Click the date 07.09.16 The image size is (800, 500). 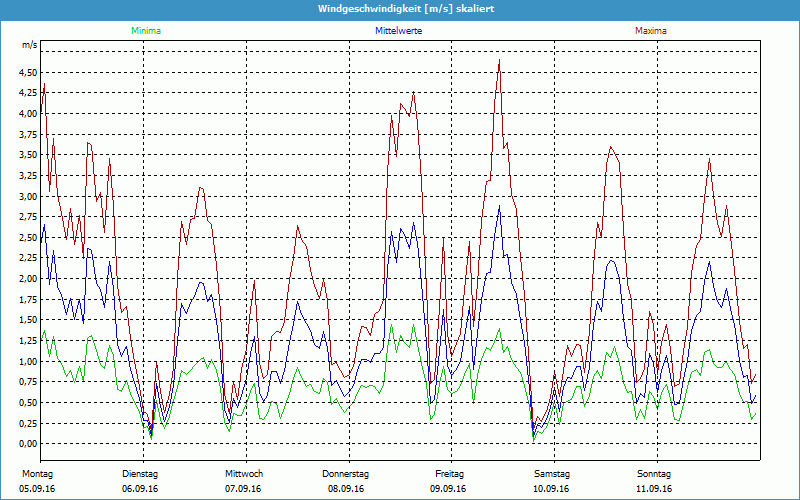pyautogui.click(x=243, y=489)
